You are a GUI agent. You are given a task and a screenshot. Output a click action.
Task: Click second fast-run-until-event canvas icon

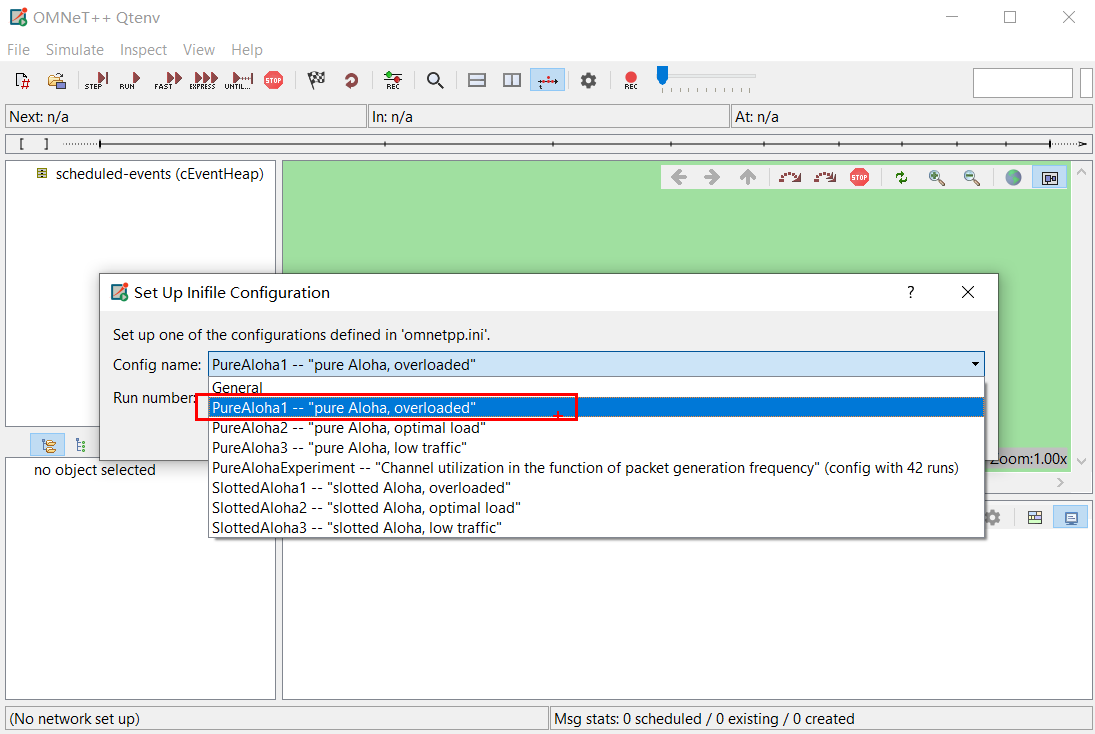coord(825,177)
